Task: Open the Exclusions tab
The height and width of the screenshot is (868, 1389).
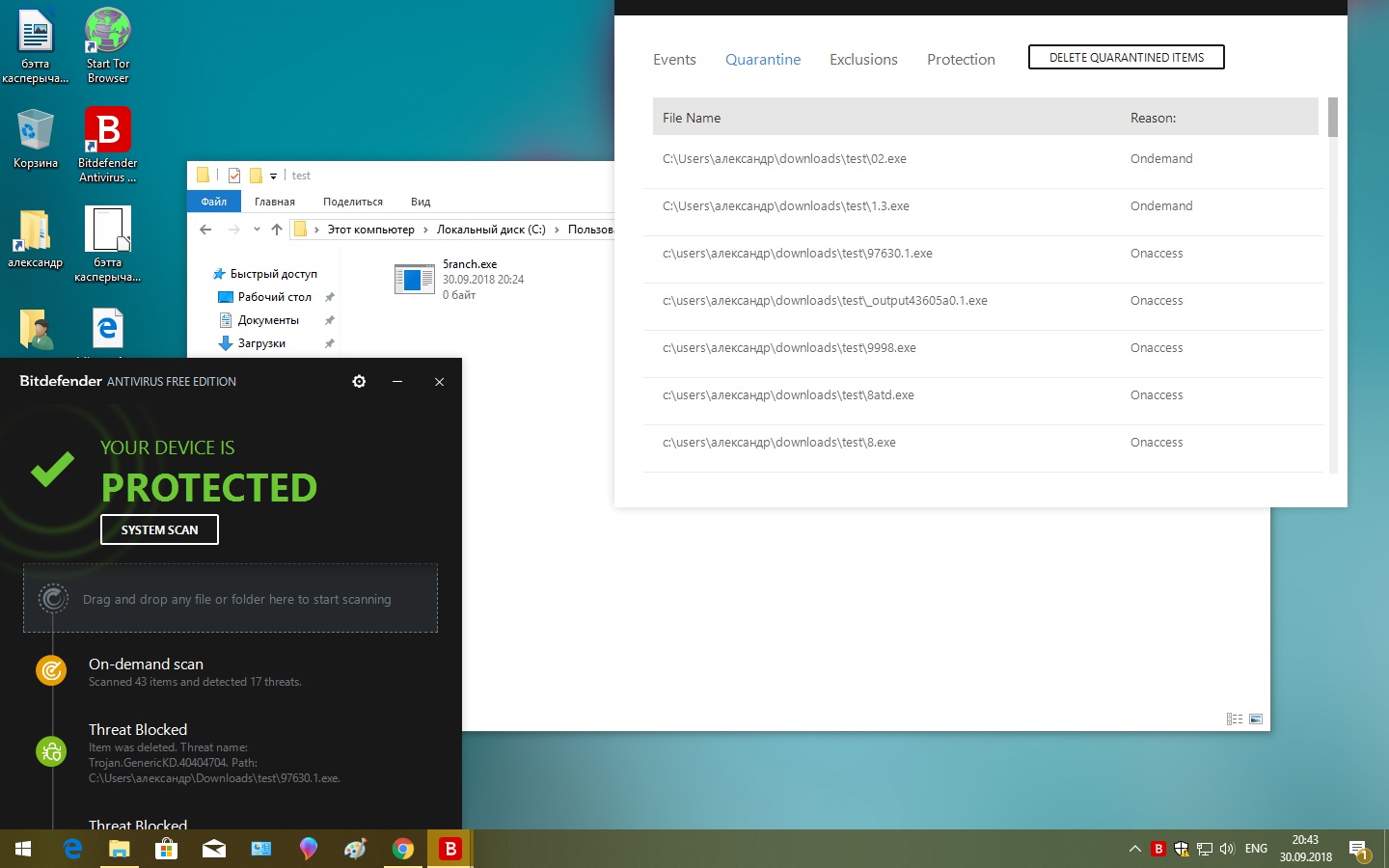Action: [863, 60]
